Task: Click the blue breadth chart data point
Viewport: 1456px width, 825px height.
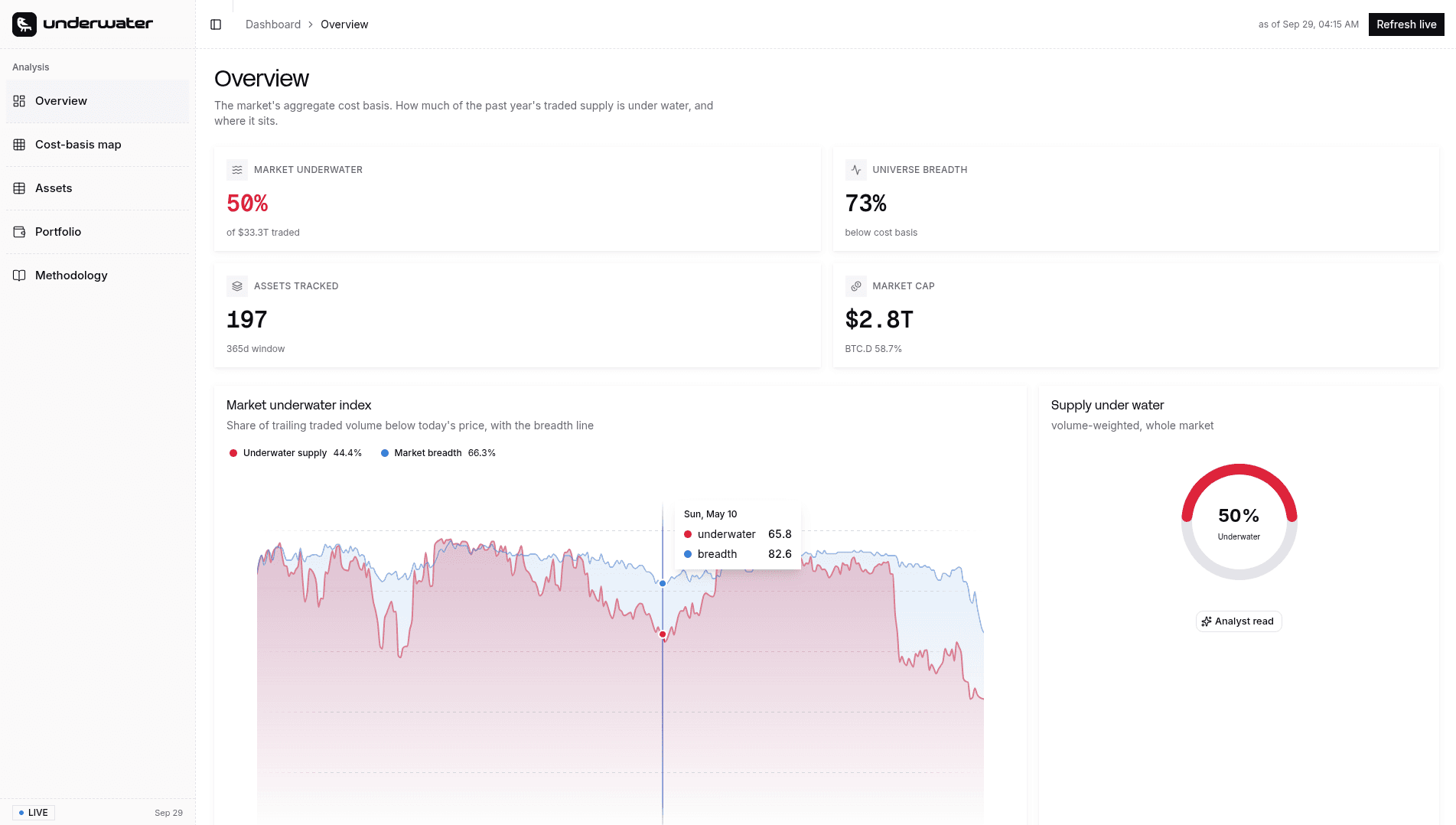Action: point(663,583)
